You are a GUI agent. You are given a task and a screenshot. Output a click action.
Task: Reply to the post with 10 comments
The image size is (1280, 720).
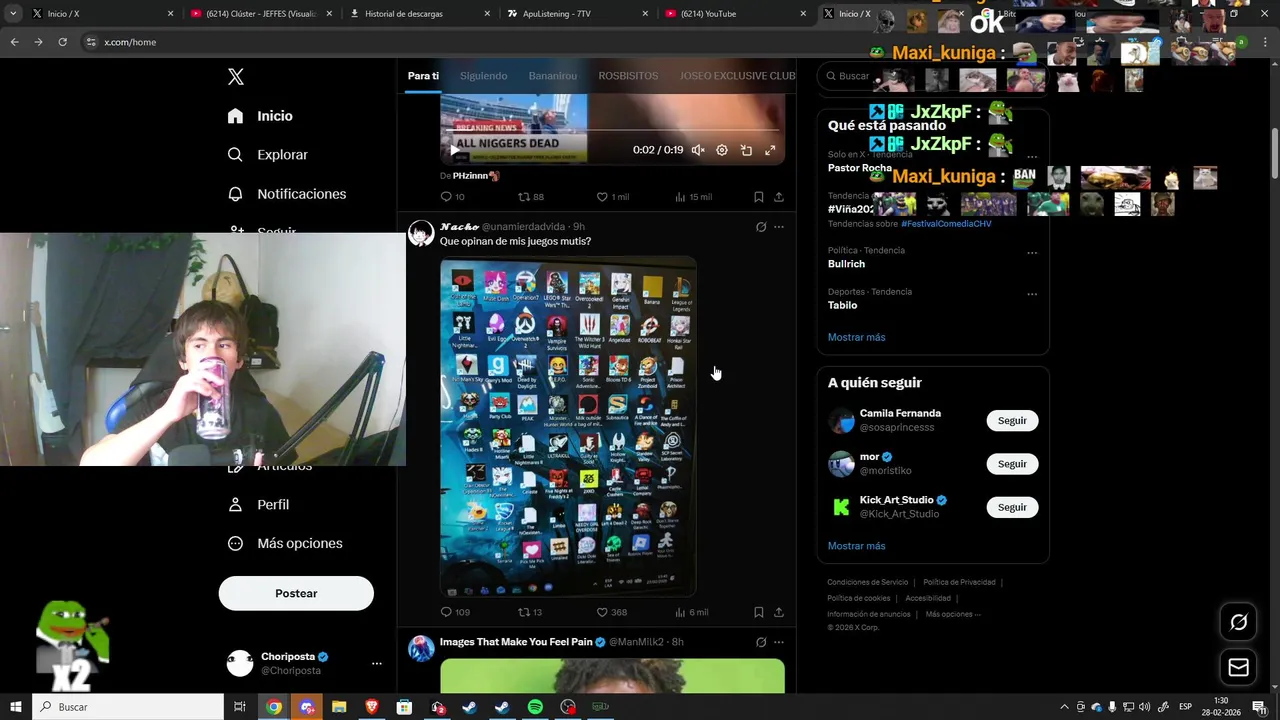(452, 197)
